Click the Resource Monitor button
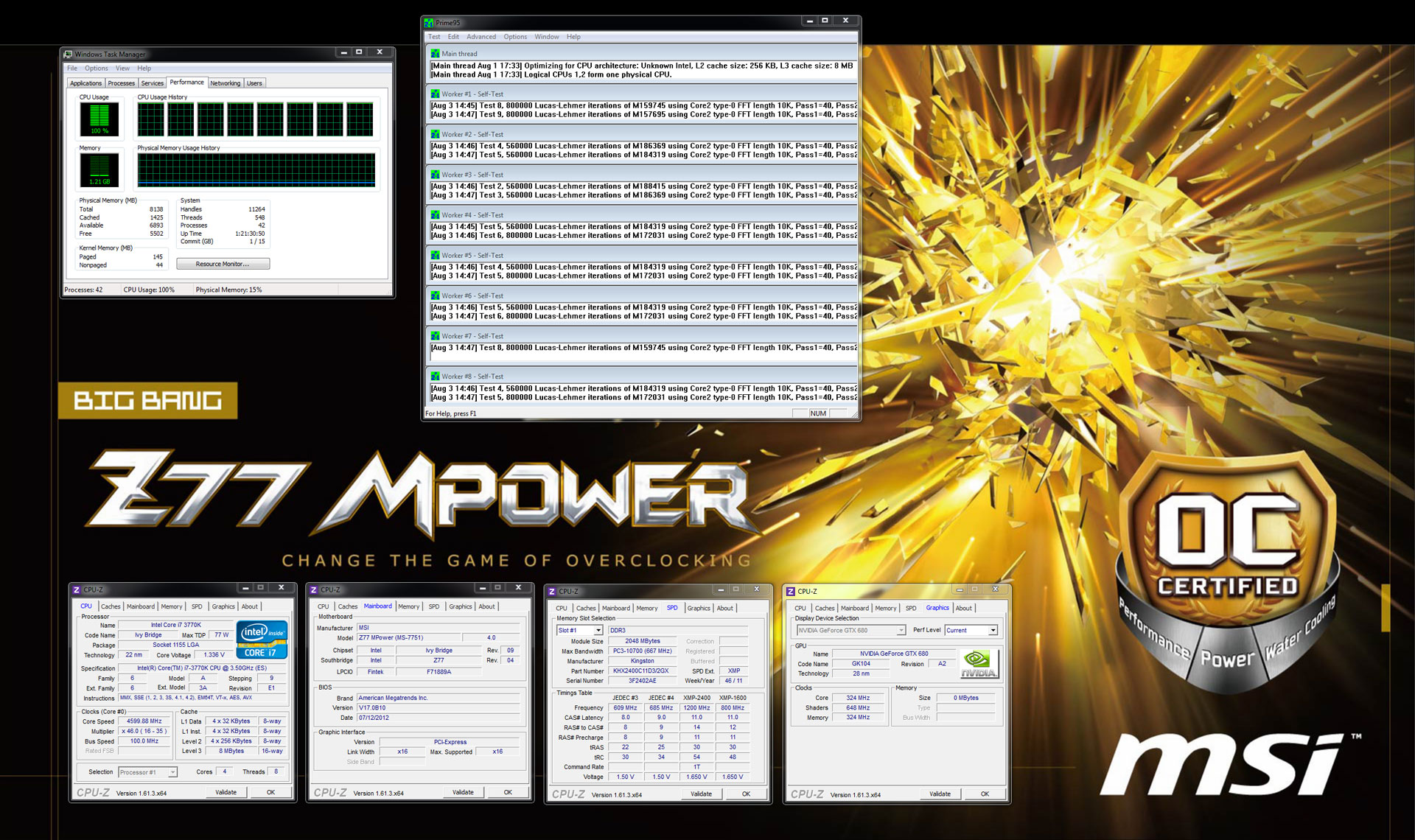 click(222, 264)
